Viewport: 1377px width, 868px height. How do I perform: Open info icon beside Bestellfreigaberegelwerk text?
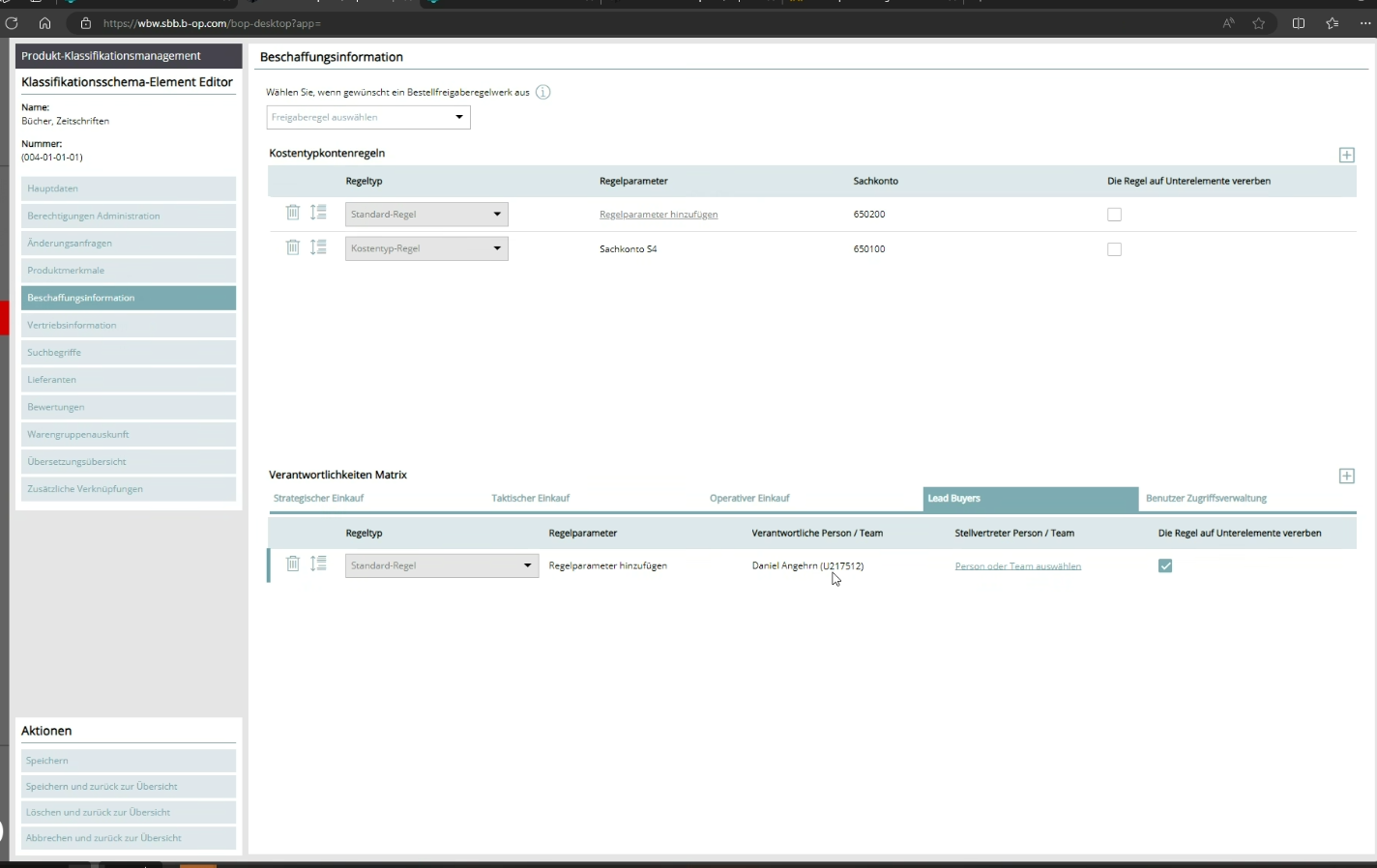543,93
